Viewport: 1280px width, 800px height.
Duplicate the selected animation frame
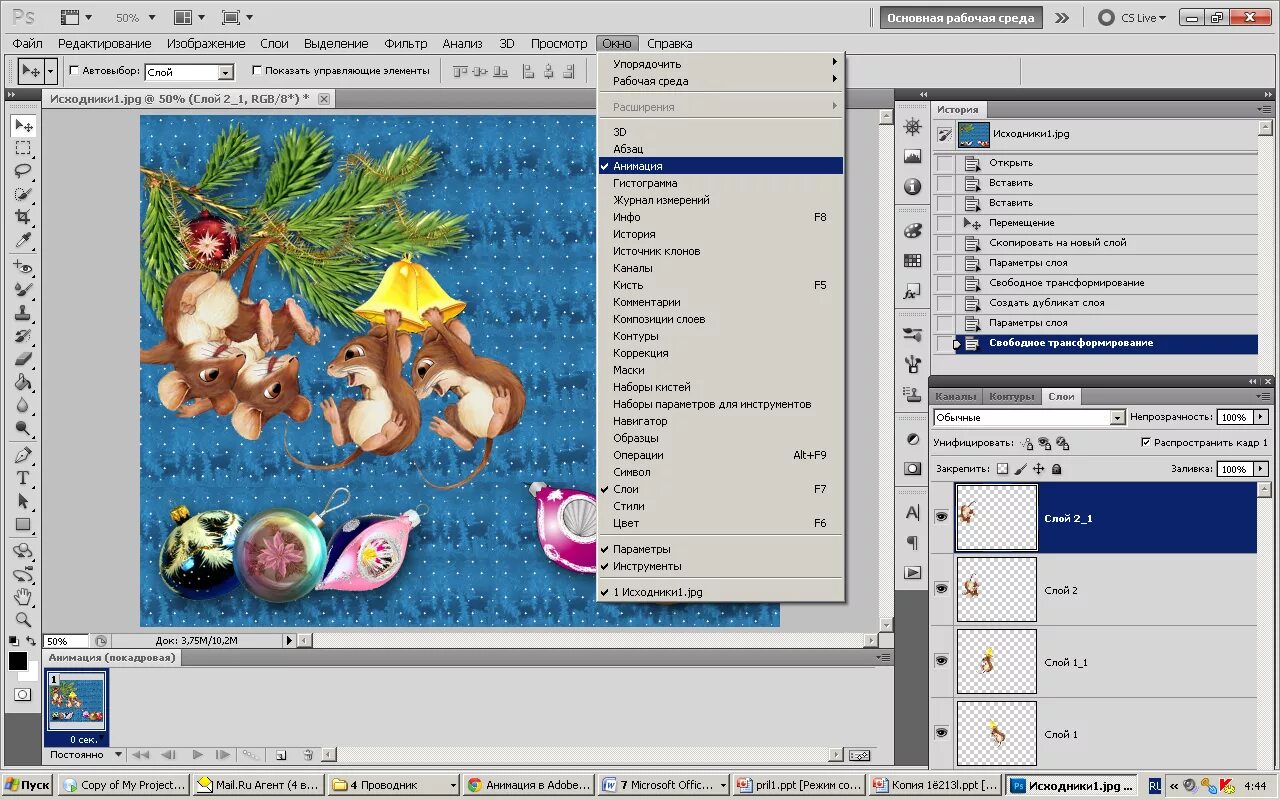pyautogui.click(x=281, y=755)
